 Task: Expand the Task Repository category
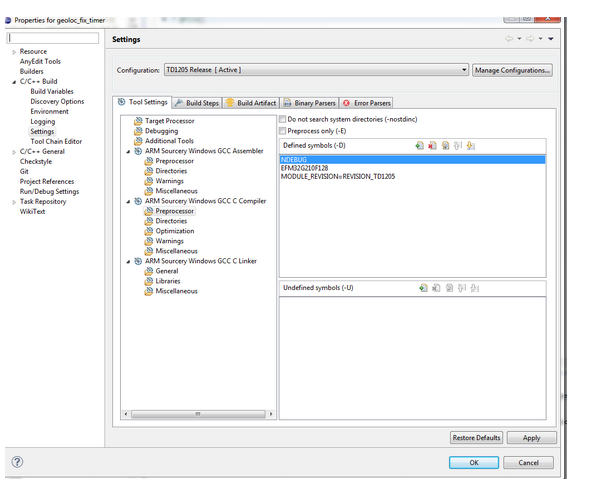click(x=14, y=202)
